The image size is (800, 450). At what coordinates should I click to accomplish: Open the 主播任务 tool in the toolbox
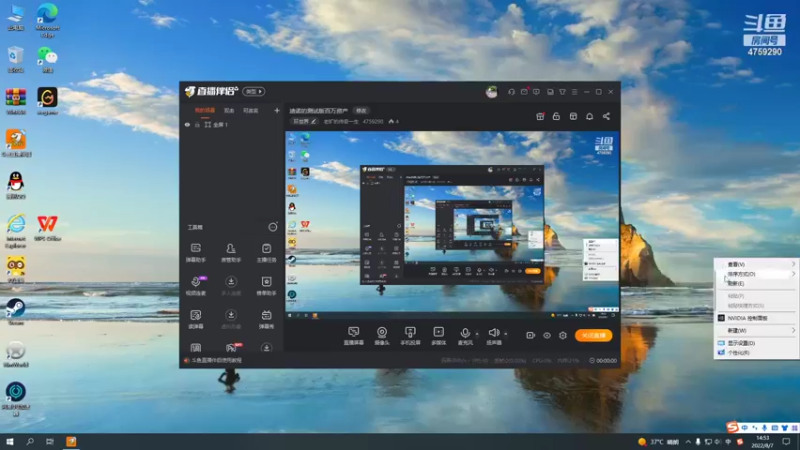[x=266, y=253]
